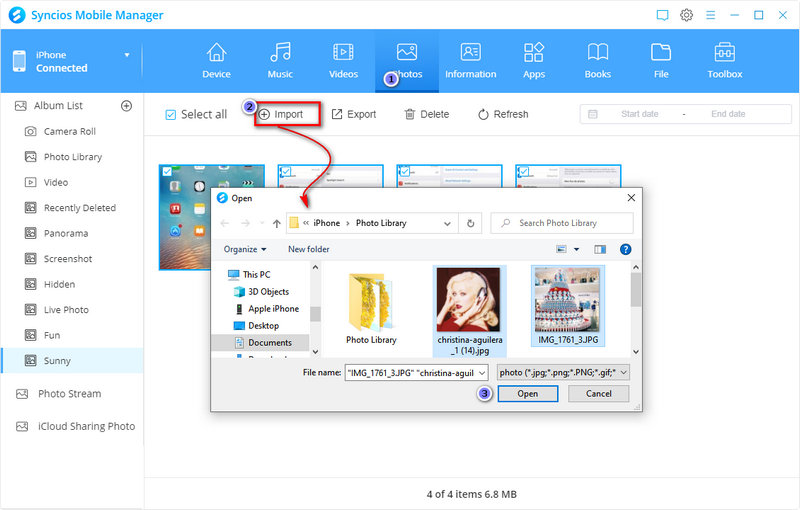Click the Import button
Screen dimensions: 800x510
coord(287,114)
